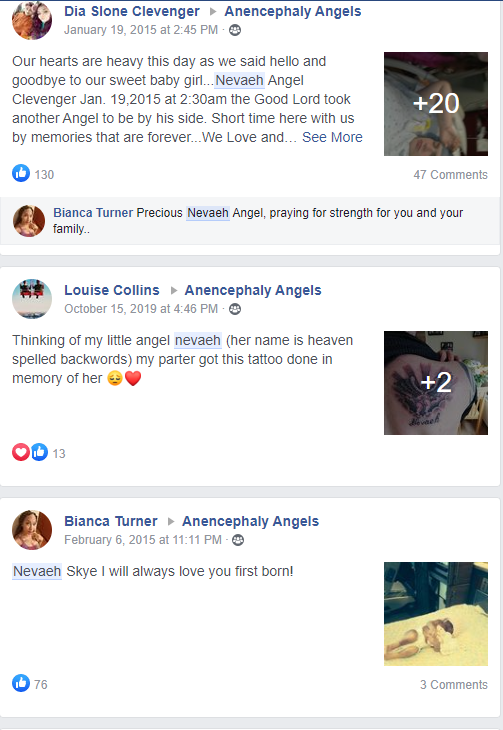503x730 pixels.
Task: Open the 3 Comments thread
Action: point(454,685)
